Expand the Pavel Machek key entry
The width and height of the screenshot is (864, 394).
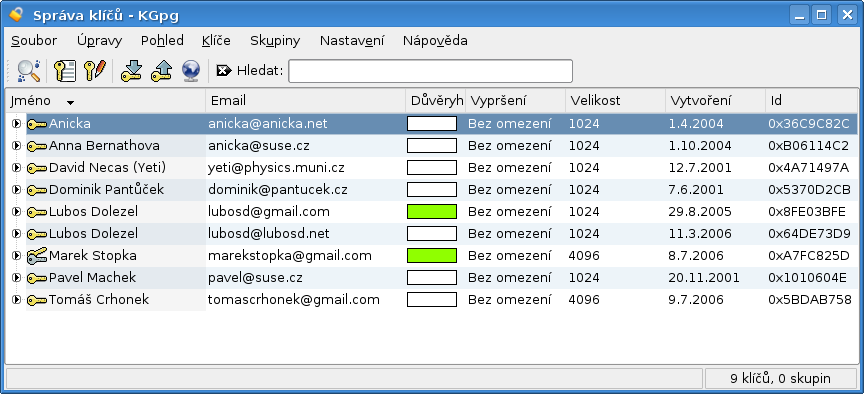[16, 277]
